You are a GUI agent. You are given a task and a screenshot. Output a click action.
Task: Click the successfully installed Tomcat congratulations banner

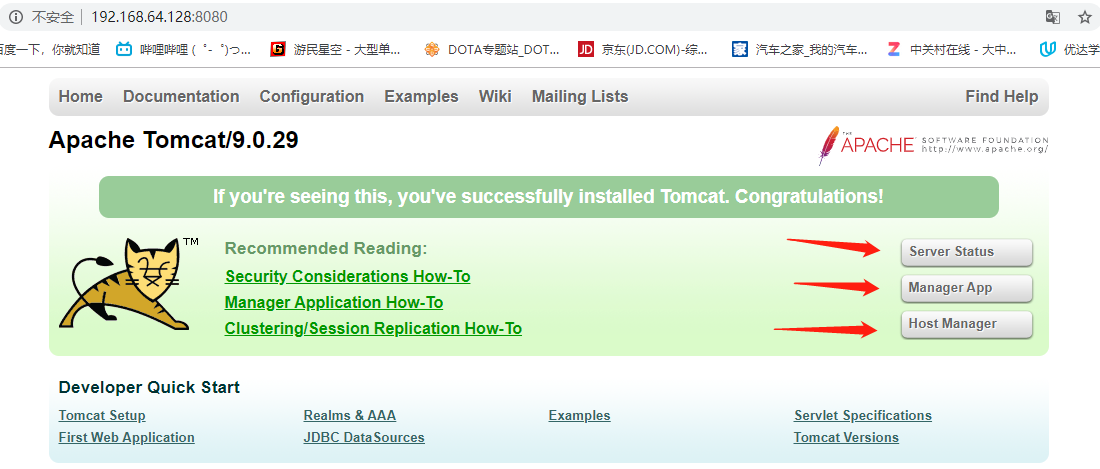coord(549,197)
